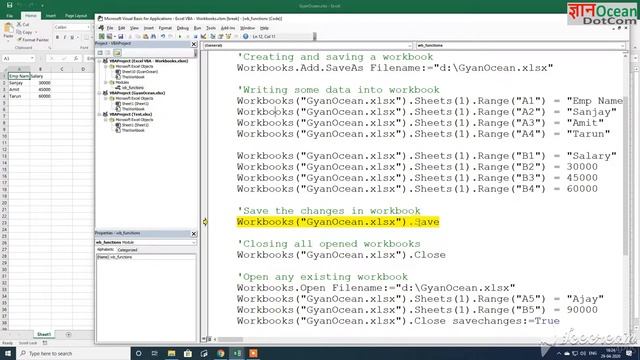Screen dimensions: 640x360
Task: Click View Code icon in Project pane
Action: coord(100,53)
